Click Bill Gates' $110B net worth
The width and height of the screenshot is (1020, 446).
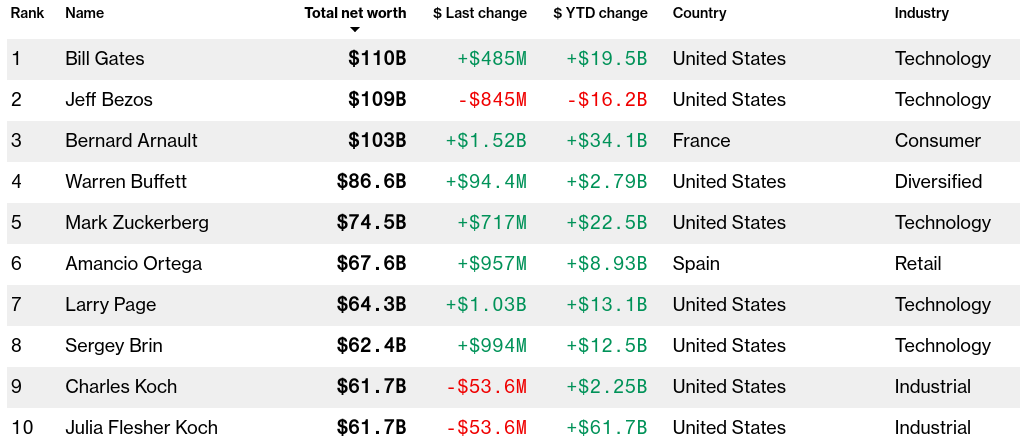(377, 59)
